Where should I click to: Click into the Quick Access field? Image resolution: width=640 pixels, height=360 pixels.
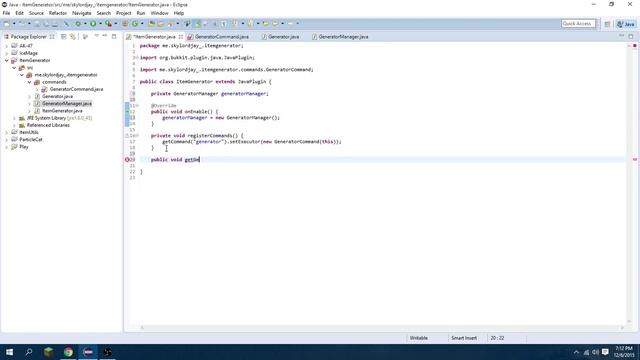[x=578, y=24]
